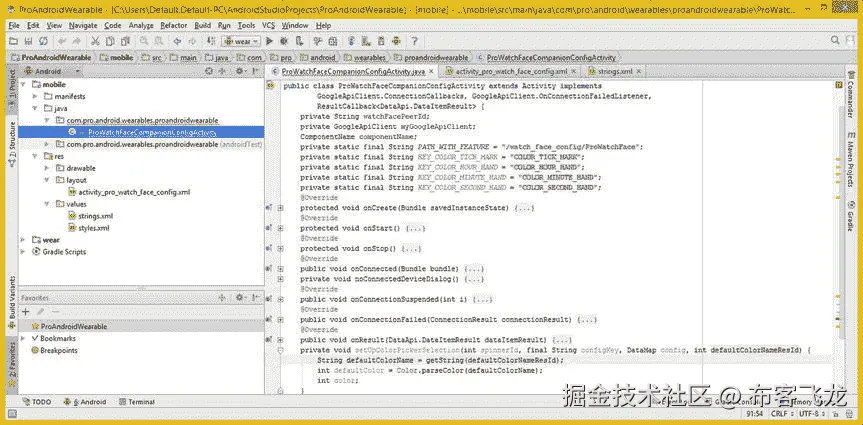Viewport: 863px width, 425px height.
Task: Click the Undo arrow icon
Action: pyautogui.click(x=62, y=41)
